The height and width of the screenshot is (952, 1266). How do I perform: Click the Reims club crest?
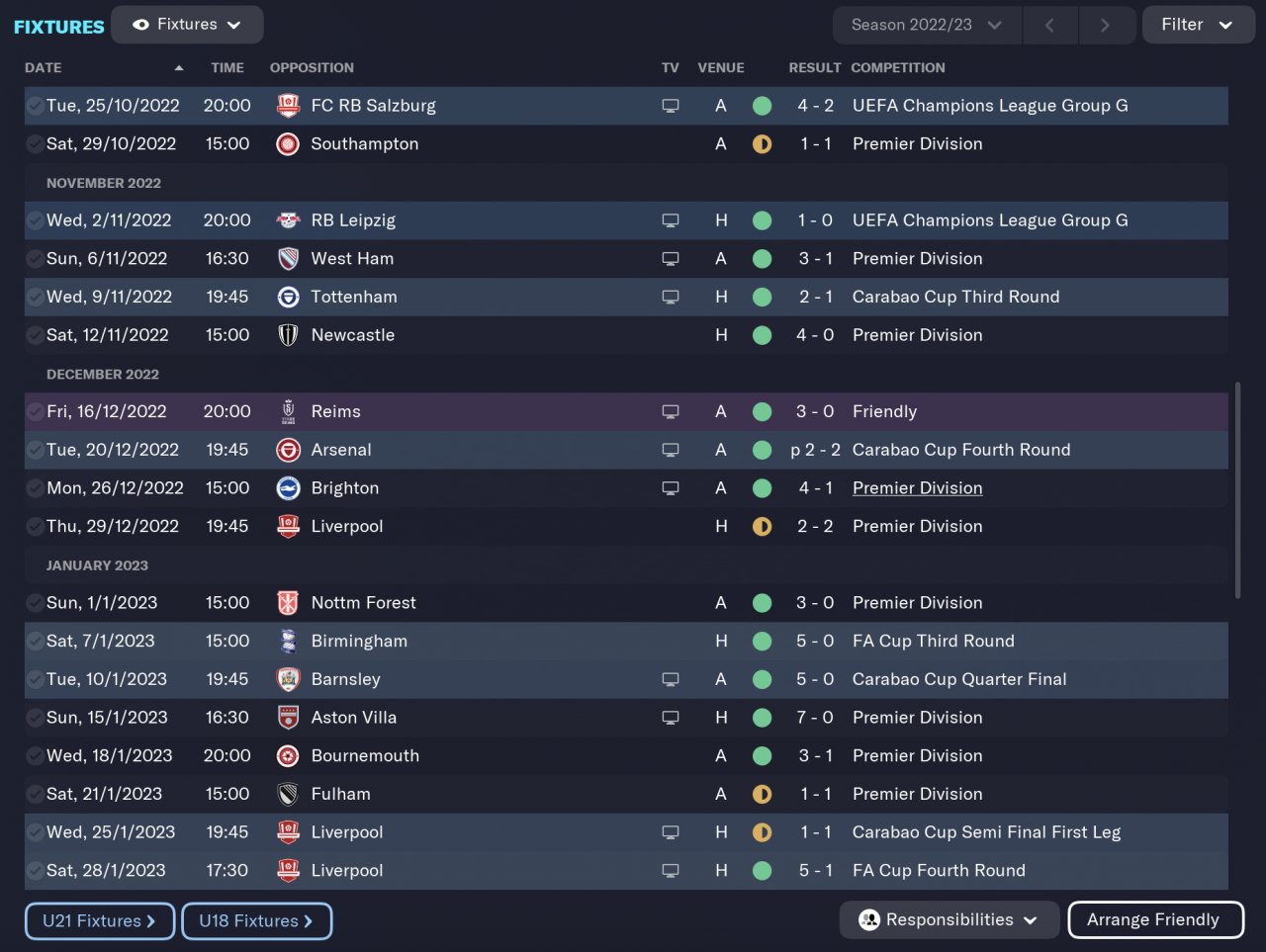coord(288,411)
